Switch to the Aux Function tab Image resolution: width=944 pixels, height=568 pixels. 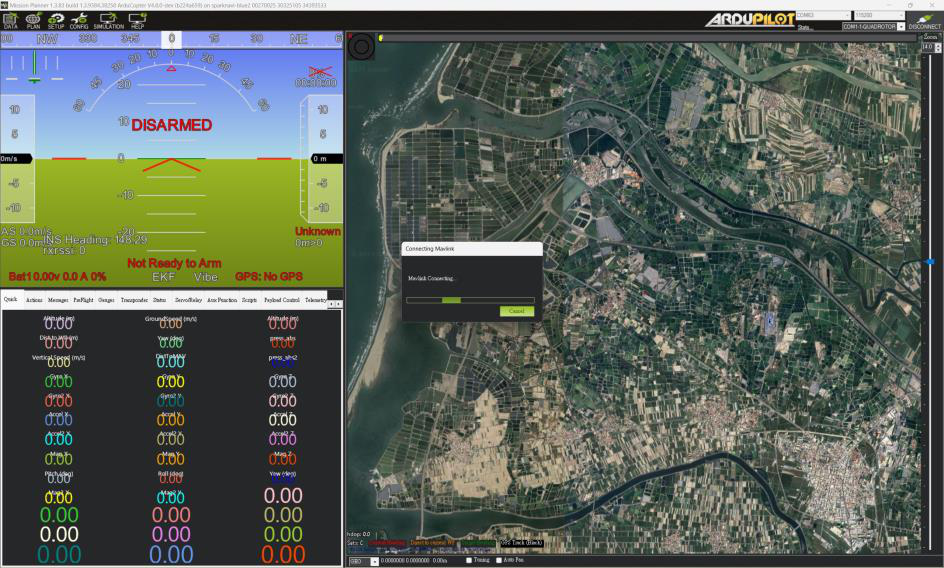[x=222, y=300]
